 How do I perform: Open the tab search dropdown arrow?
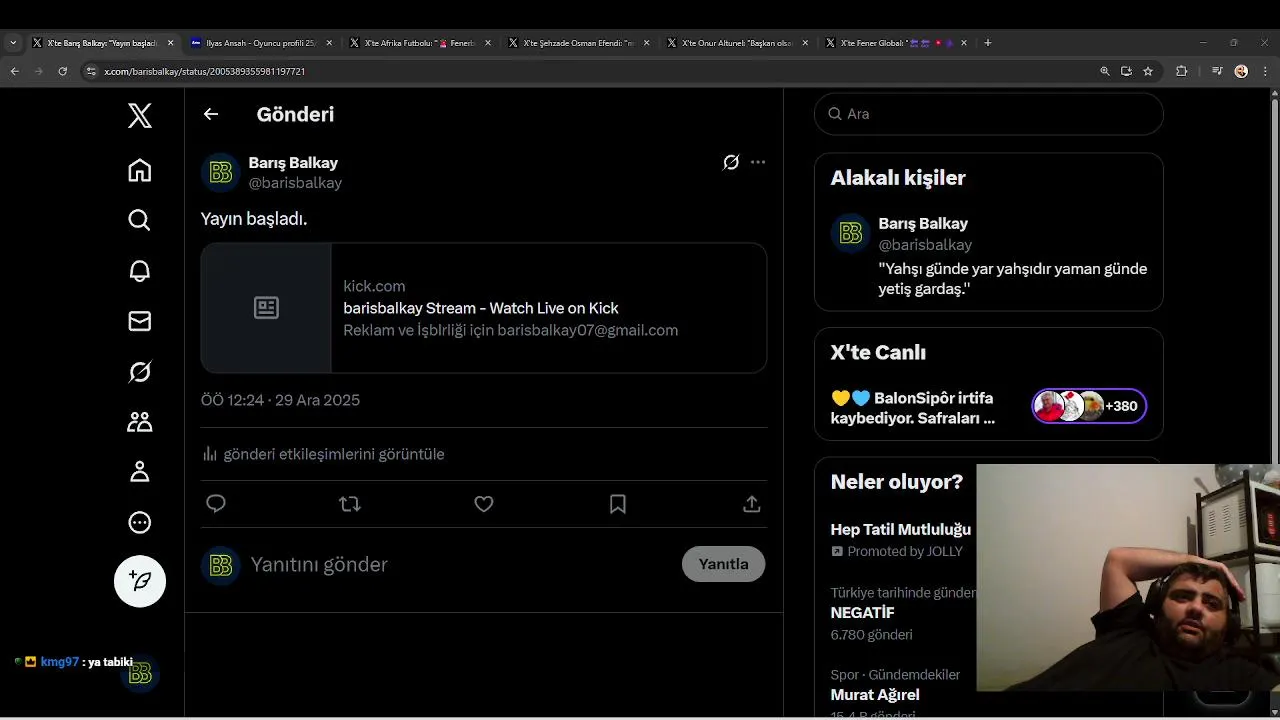pos(13,43)
